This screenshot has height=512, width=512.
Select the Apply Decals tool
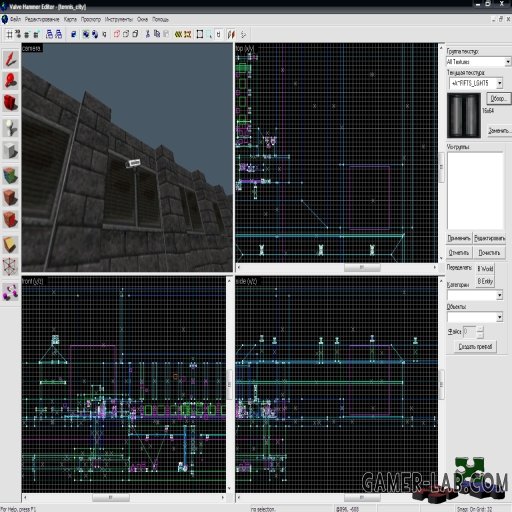point(11,220)
